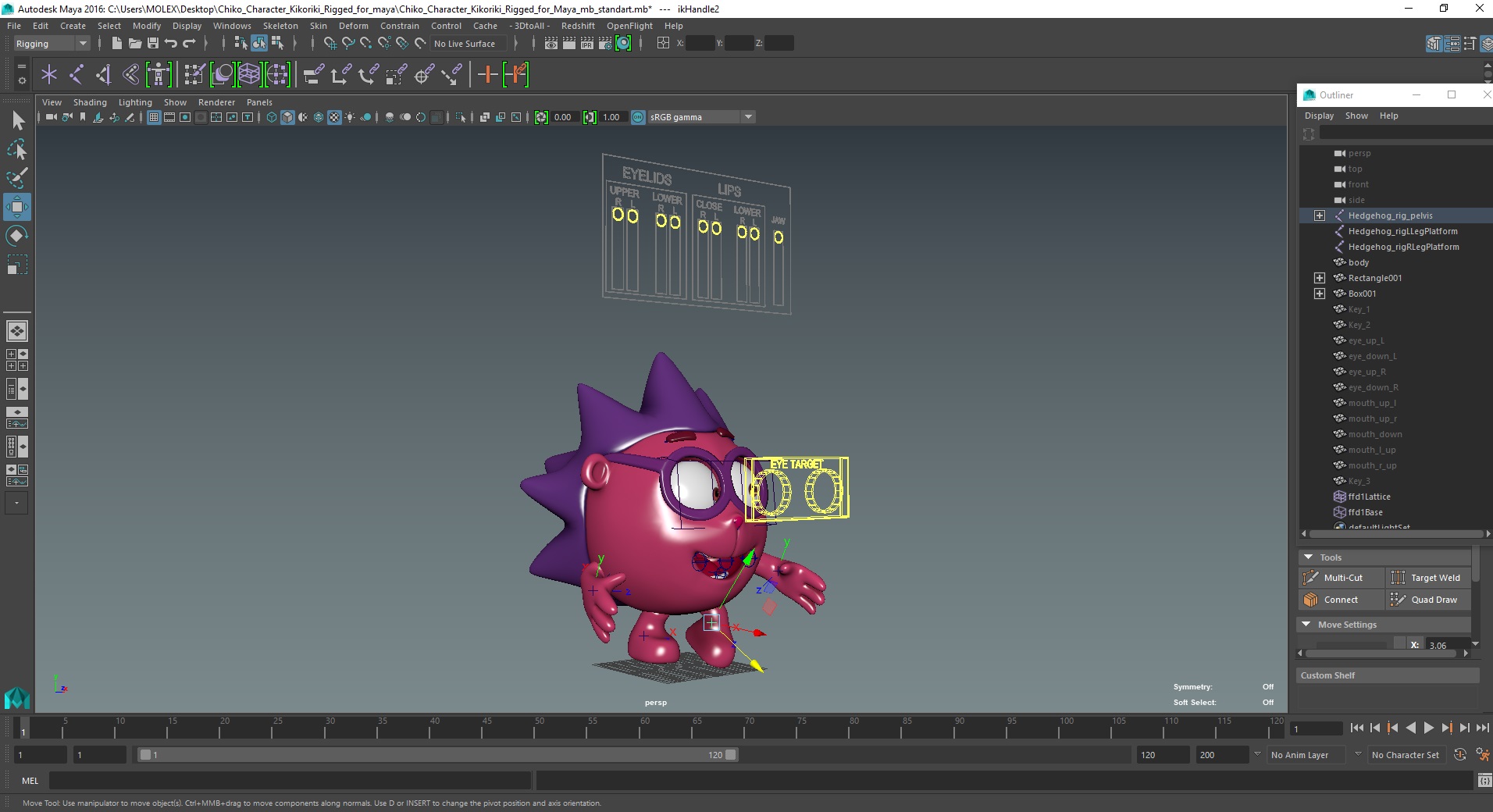Select the arrow Select tool
The width and height of the screenshot is (1493, 812).
(x=17, y=120)
